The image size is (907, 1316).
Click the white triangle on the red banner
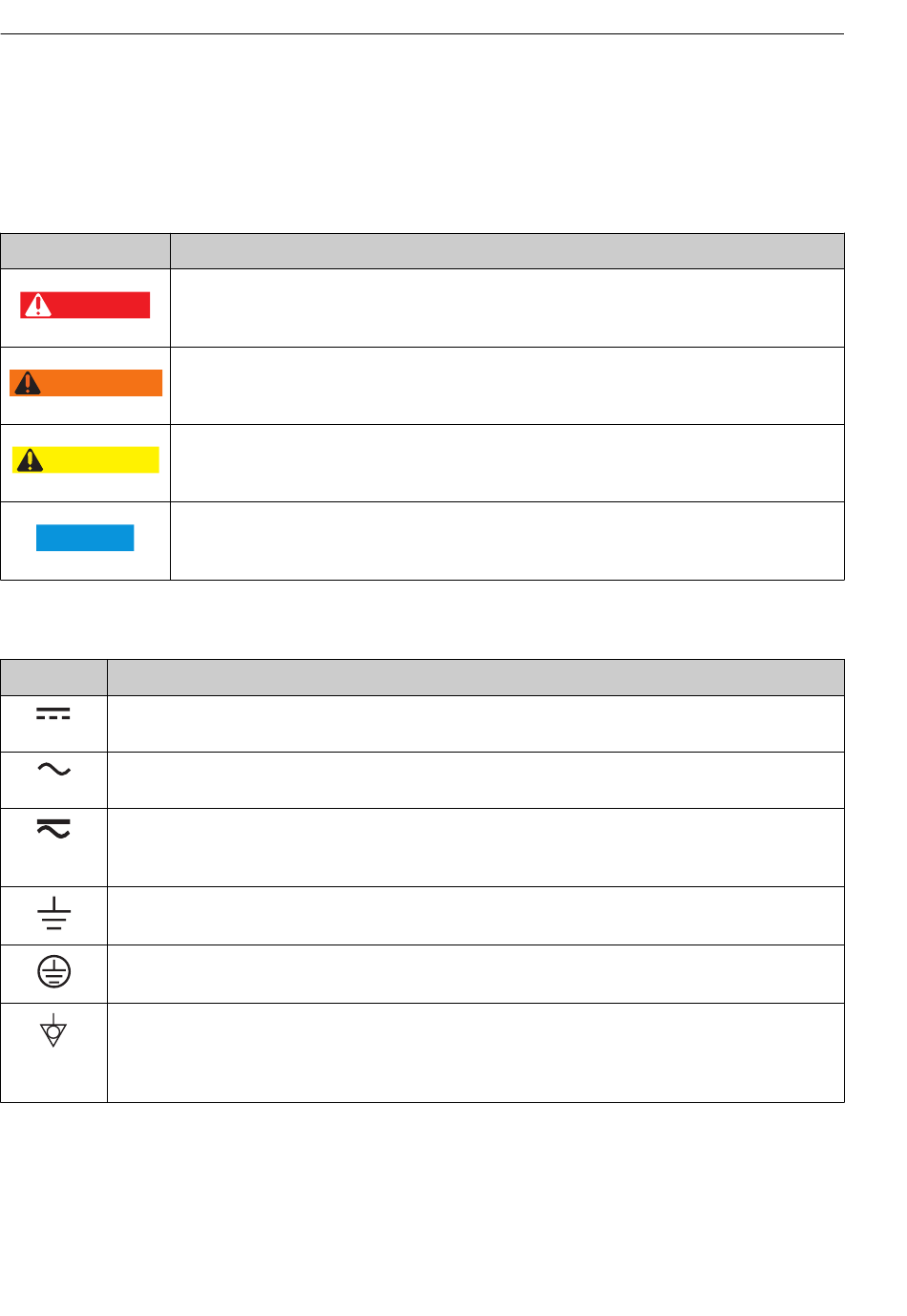37,305
